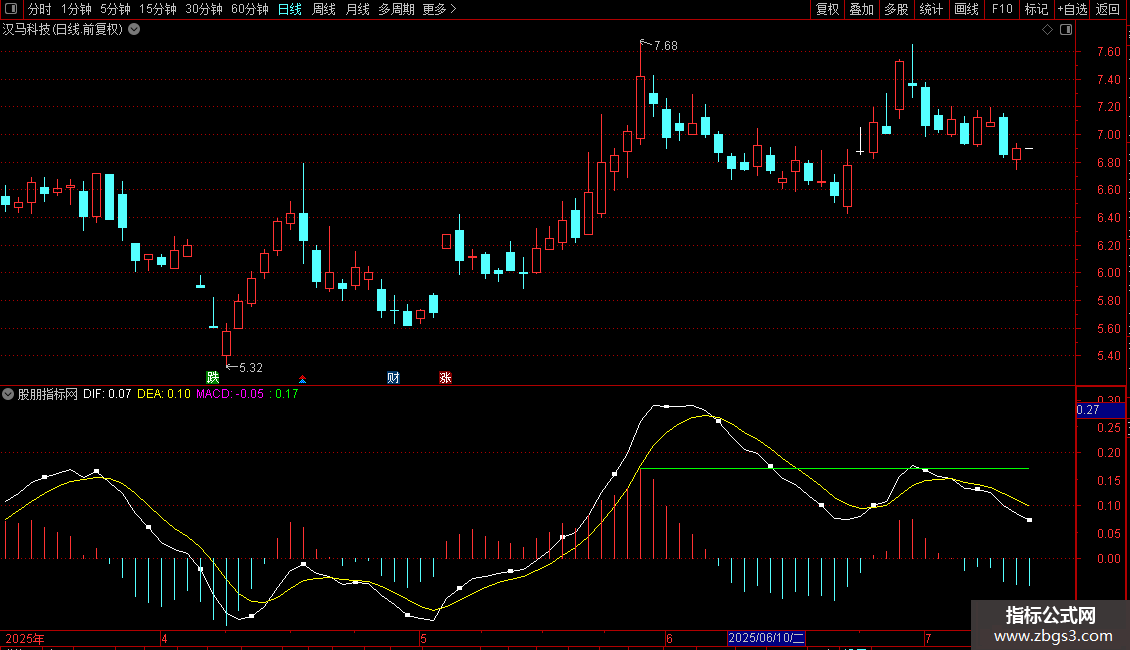
Task: Switch to 日线 daily chart
Action: (x=290, y=9)
